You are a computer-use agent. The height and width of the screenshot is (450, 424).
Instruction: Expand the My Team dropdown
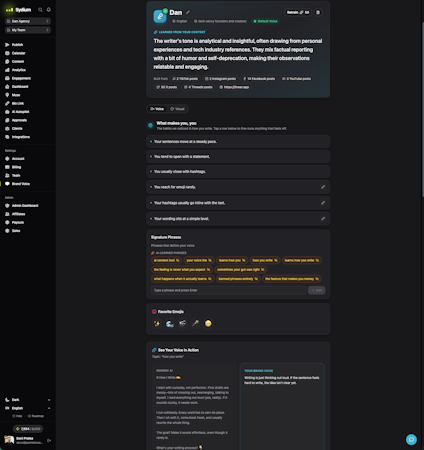pos(28,30)
